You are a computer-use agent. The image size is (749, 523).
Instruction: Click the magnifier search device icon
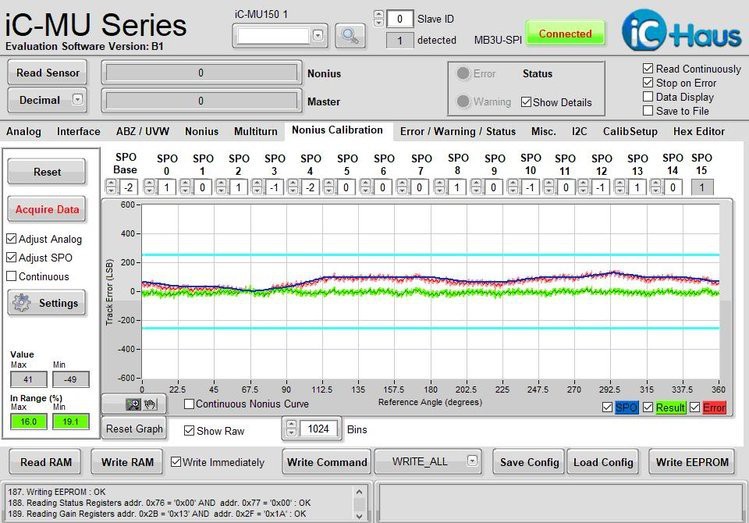(348, 35)
